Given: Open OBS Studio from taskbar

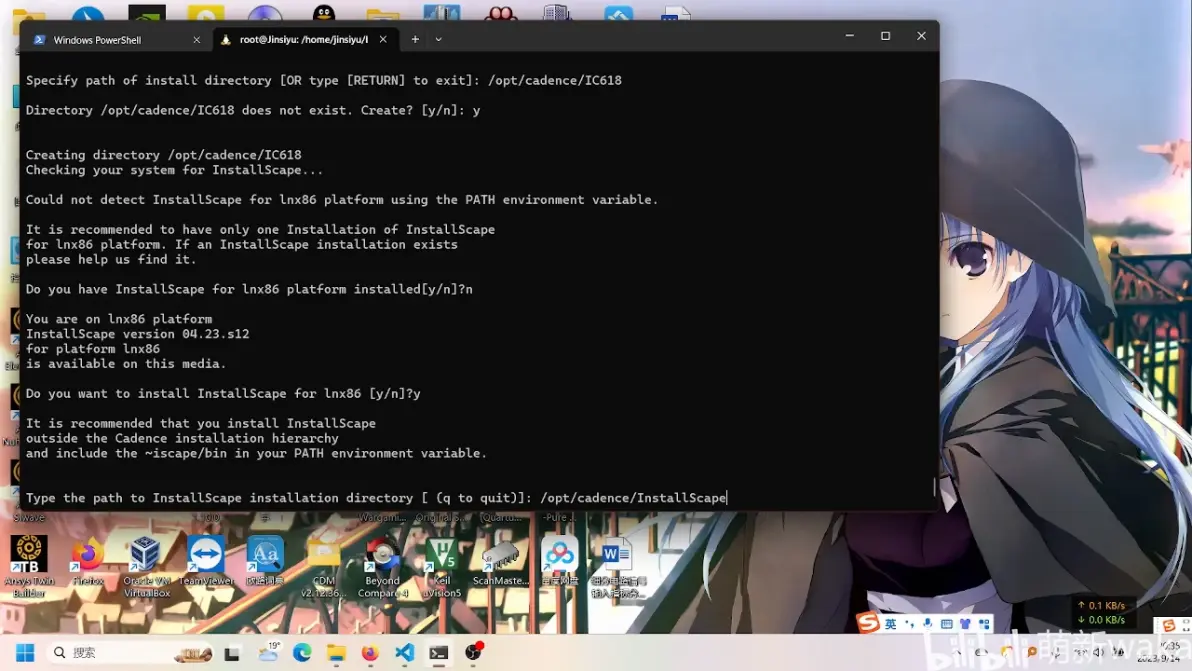Looking at the screenshot, I should click(x=474, y=652).
